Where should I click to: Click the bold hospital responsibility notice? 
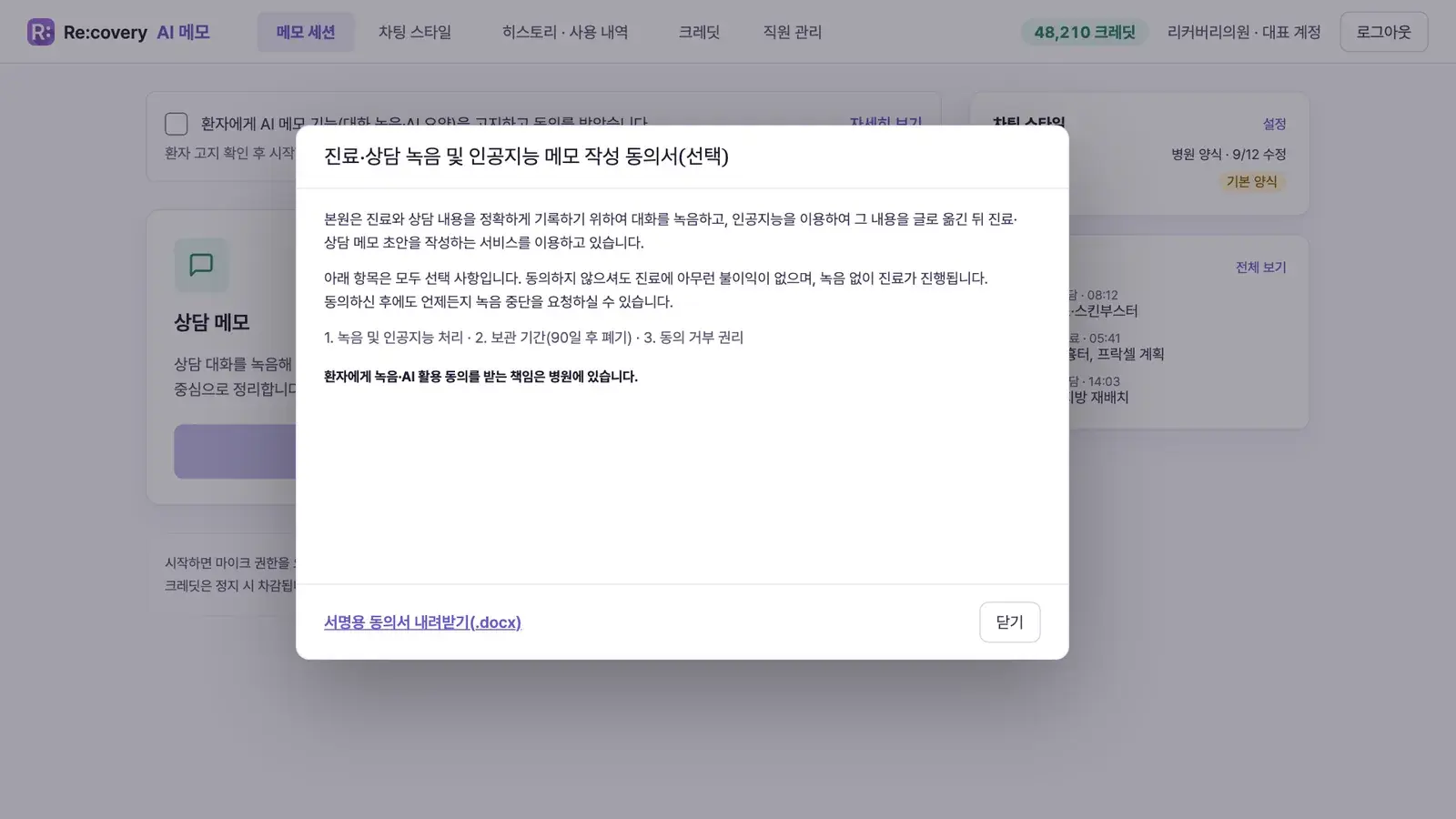480,377
